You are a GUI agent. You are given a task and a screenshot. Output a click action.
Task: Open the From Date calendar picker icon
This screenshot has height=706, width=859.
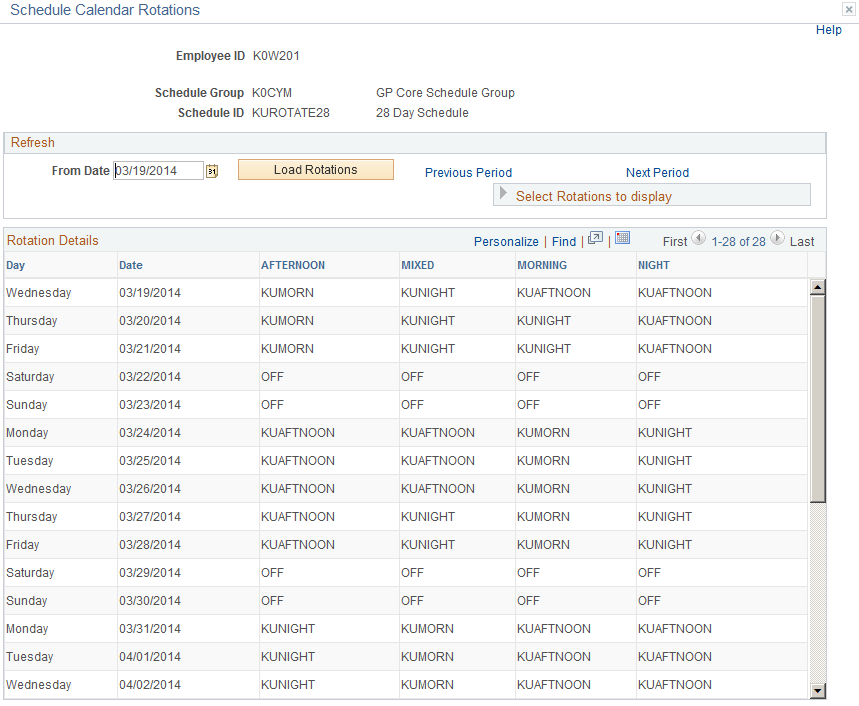[x=212, y=171]
